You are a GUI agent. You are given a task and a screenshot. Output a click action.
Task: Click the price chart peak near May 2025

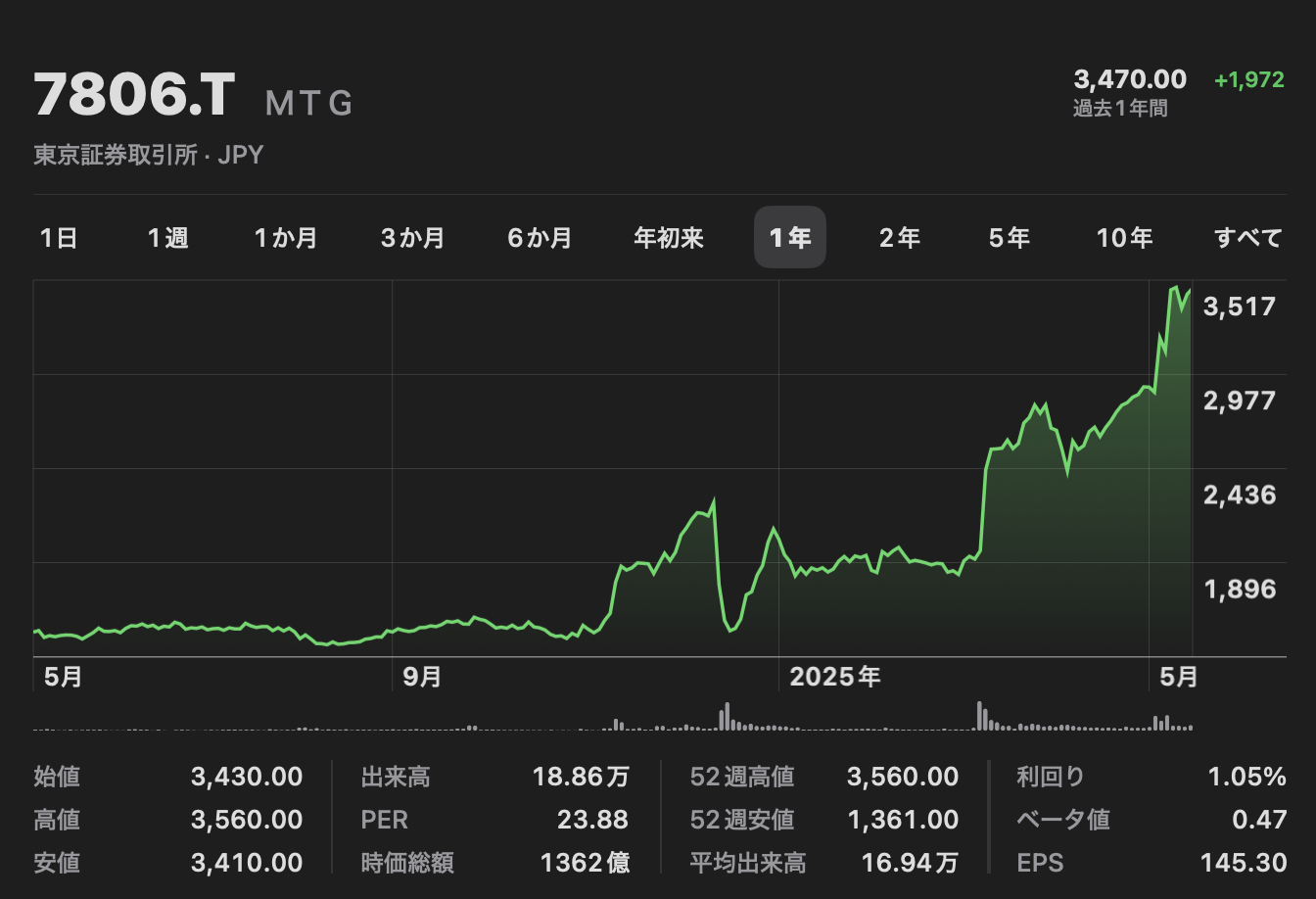(1176, 288)
